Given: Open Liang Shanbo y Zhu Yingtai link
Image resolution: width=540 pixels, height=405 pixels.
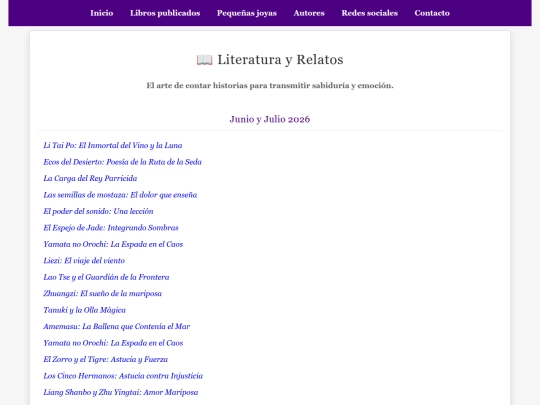Looking at the screenshot, I should coord(121,392).
